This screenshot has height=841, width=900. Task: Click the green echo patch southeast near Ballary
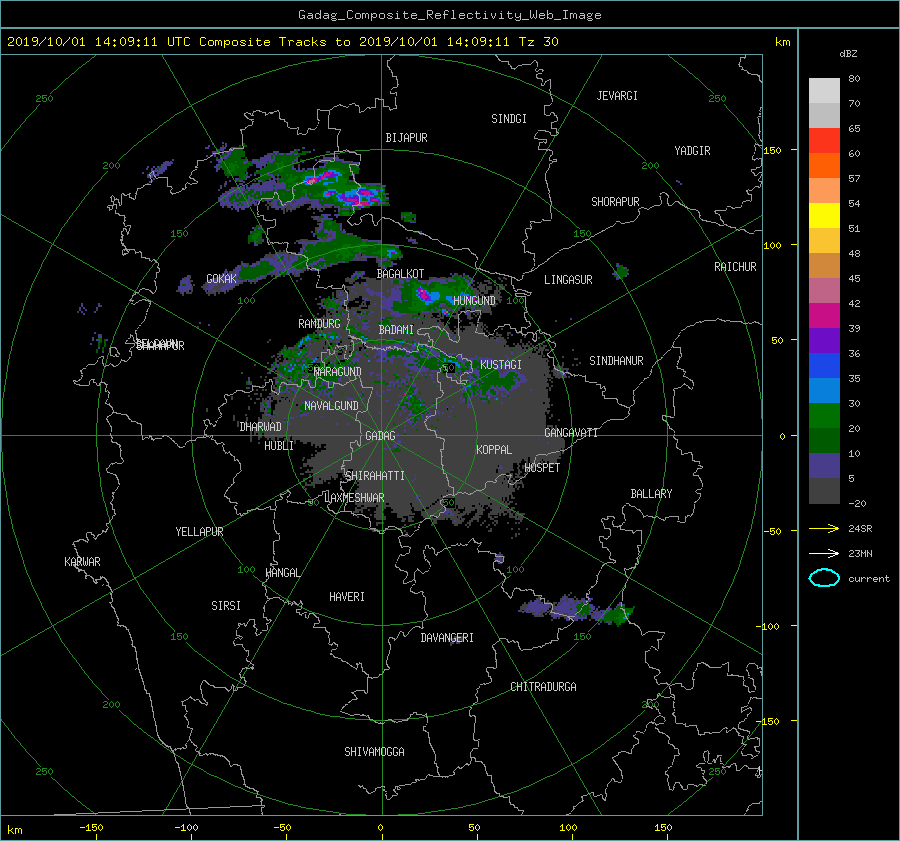click(619, 615)
